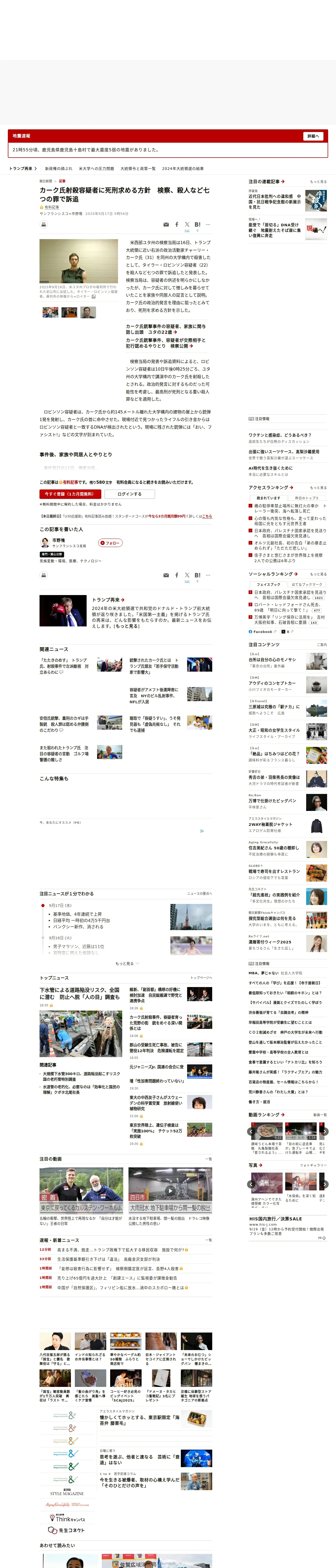
Task: Select はてなブックマーク social ranking tab
Action: click(307, 584)
